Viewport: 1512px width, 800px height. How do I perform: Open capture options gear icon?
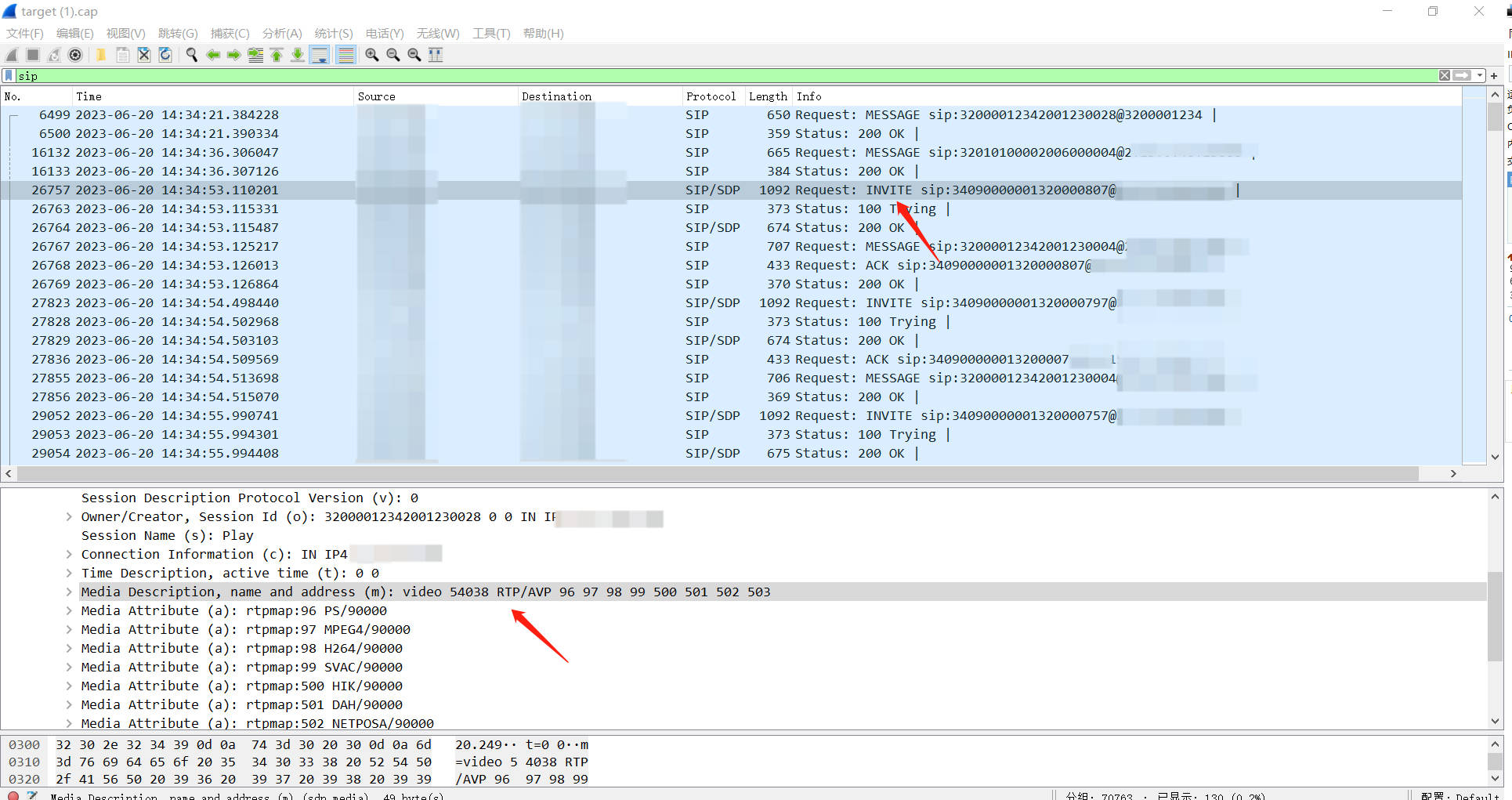coord(75,55)
